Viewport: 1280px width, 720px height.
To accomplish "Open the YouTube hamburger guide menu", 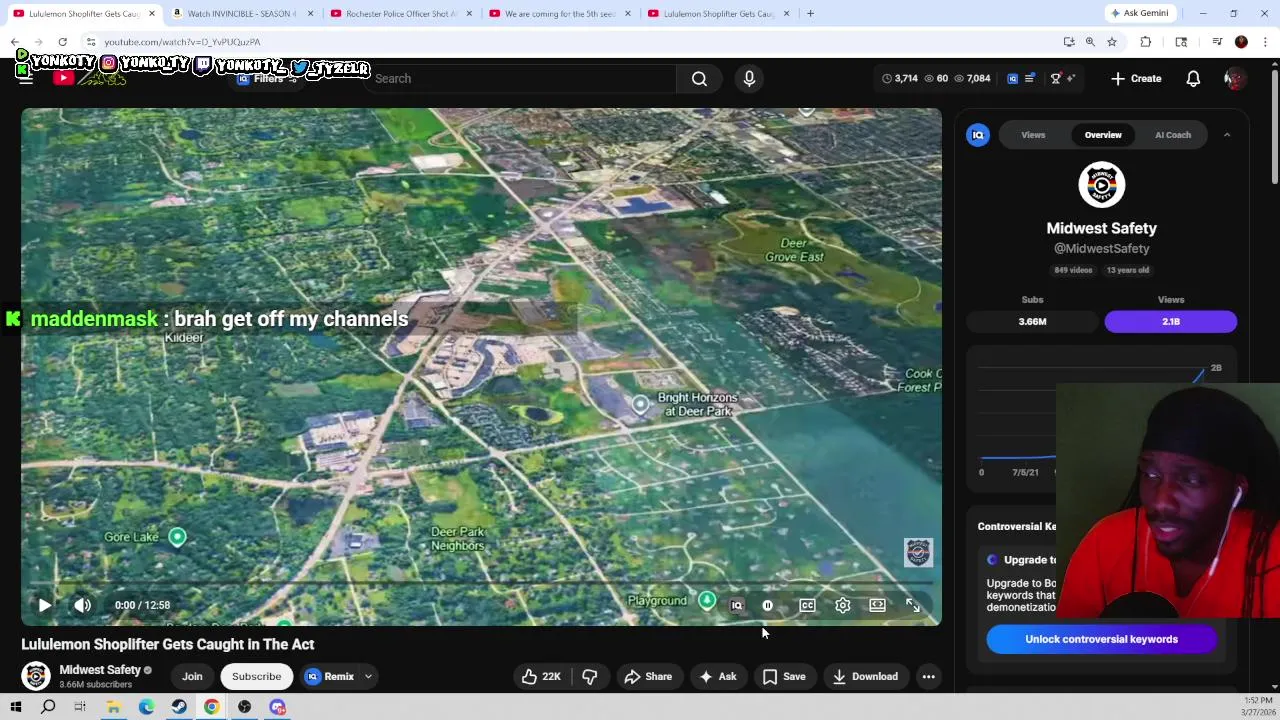I will pos(26,78).
